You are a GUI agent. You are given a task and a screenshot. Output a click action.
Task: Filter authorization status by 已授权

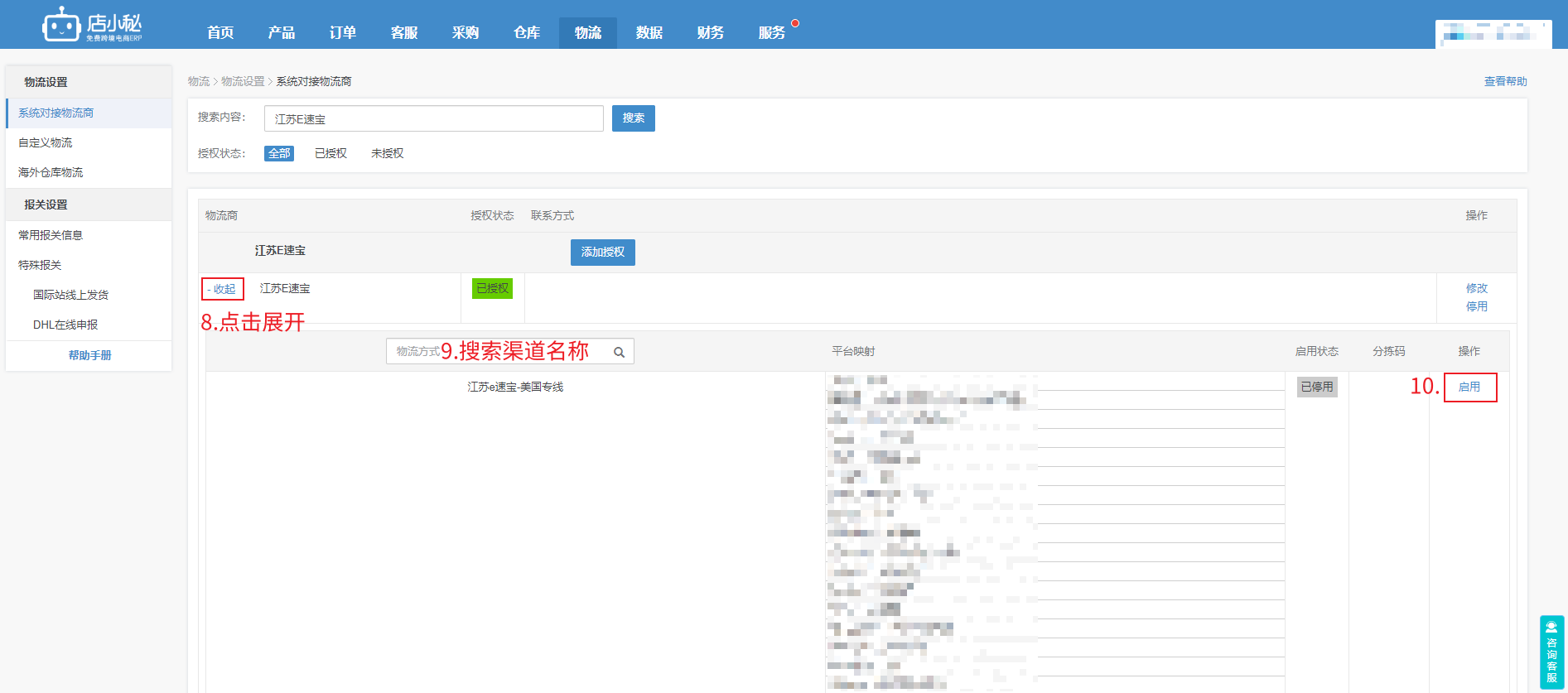[330, 153]
